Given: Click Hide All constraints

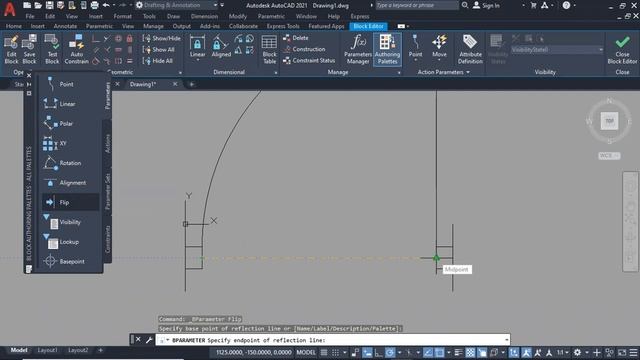Looking at the screenshot, I should [158, 61].
